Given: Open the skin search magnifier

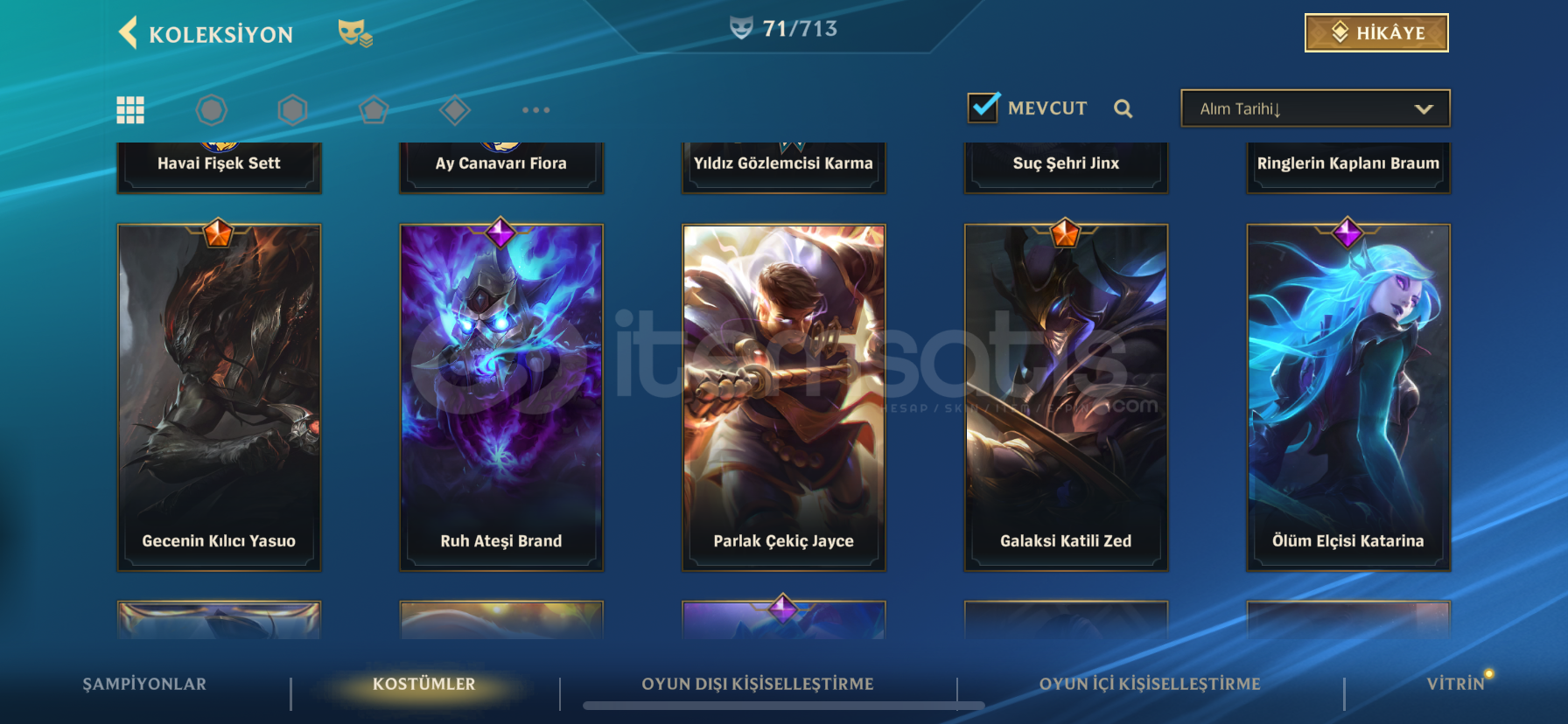Looking at the screenshot, I should (x=1123, y=108).
